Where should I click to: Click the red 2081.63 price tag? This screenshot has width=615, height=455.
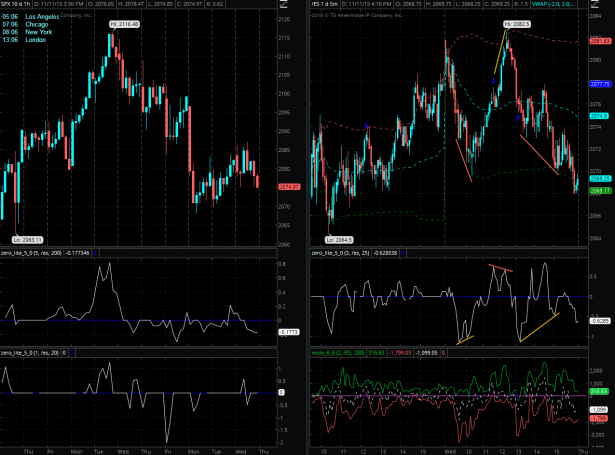click(598, 40)
